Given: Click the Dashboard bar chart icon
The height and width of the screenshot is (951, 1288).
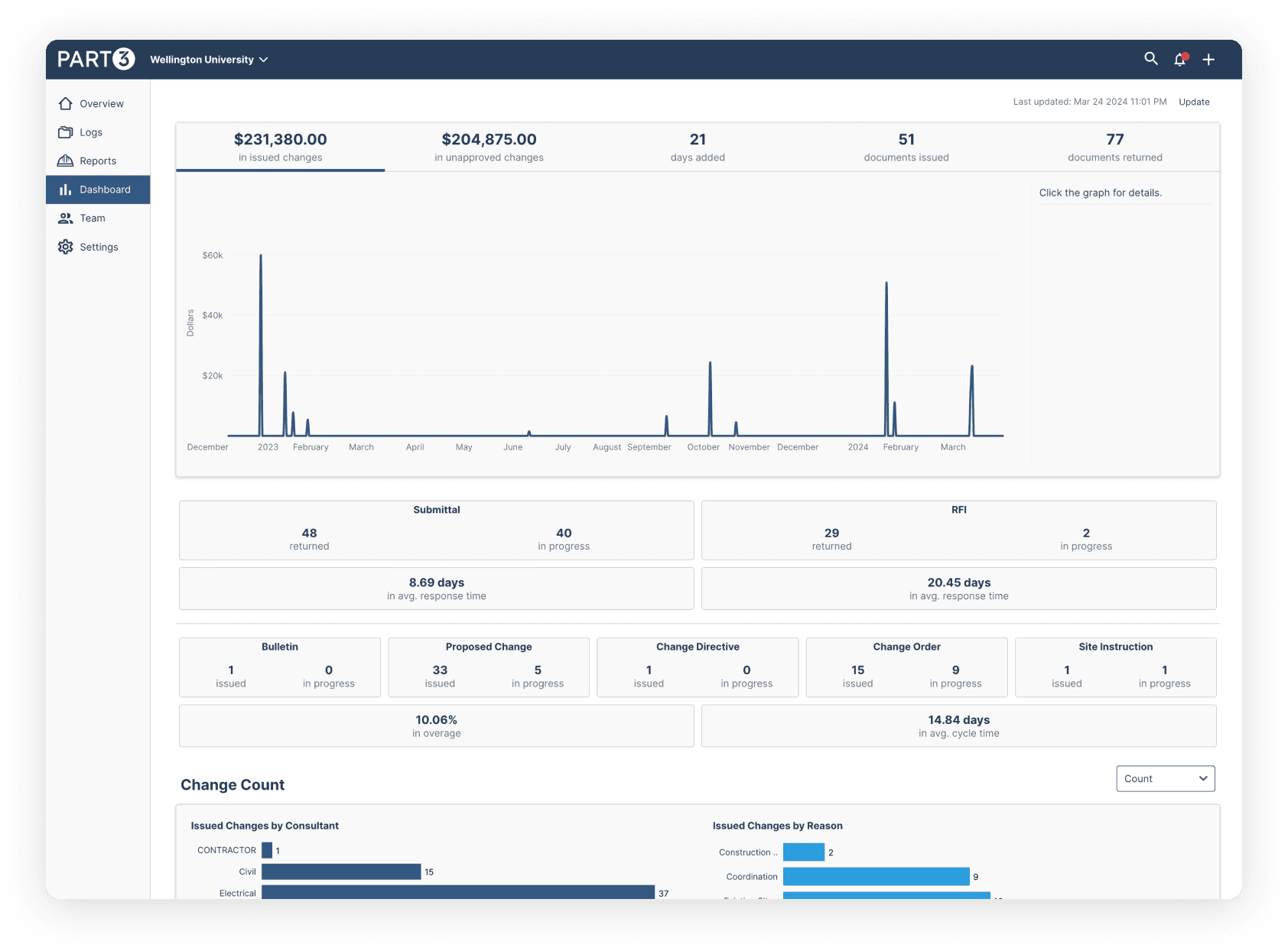Looking at the screenshot, I should tap(66, 190).
